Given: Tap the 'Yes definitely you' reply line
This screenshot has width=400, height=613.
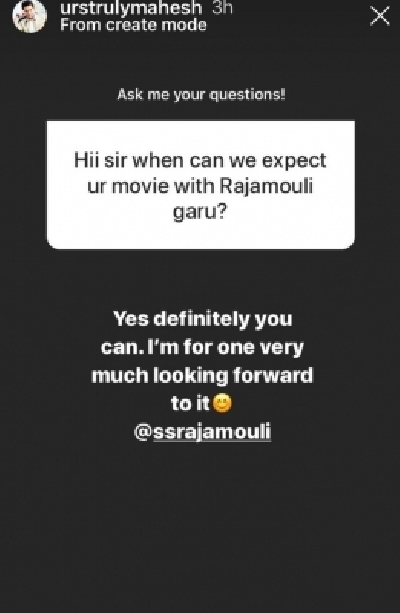Looking at the screenshot, I should [203, 319].
